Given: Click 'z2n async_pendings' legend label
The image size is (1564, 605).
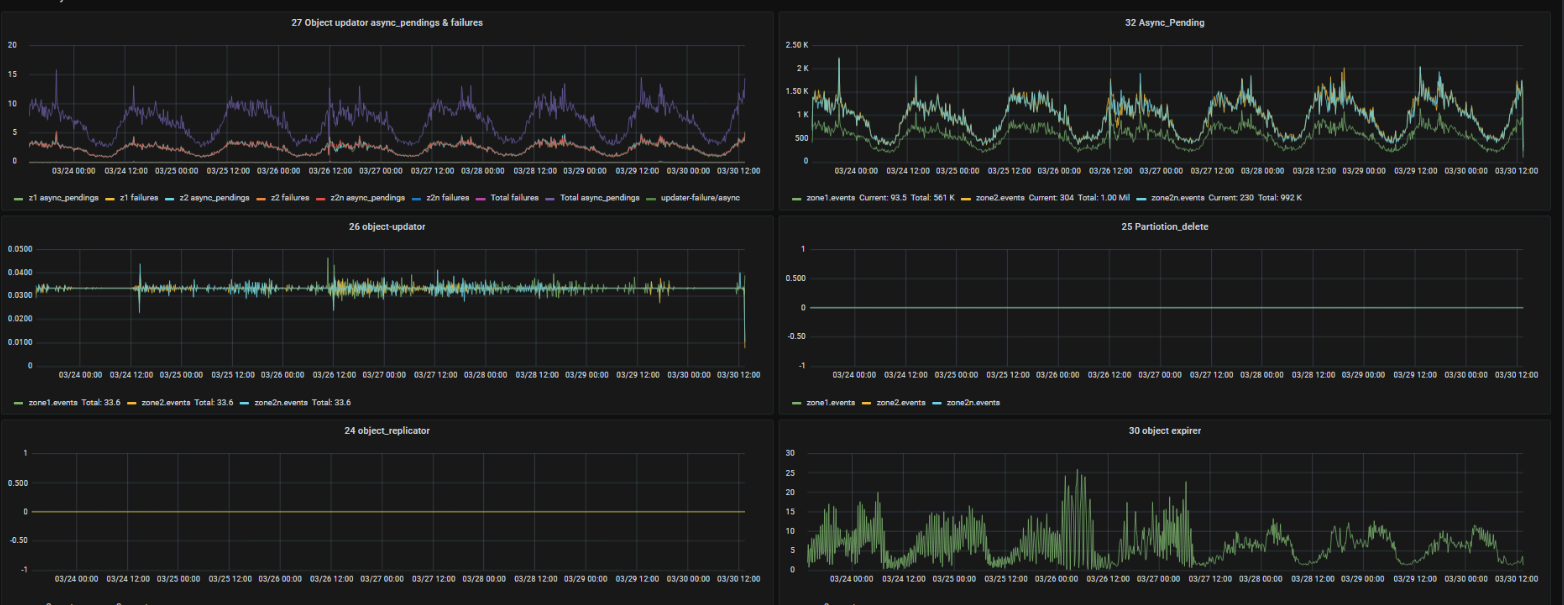Looking at the screenshot, I should [x=367, y=198].
